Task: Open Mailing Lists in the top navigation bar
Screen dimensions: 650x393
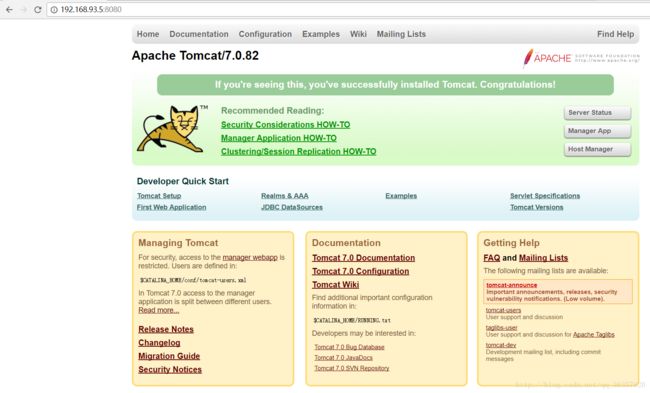Action: 401,34
